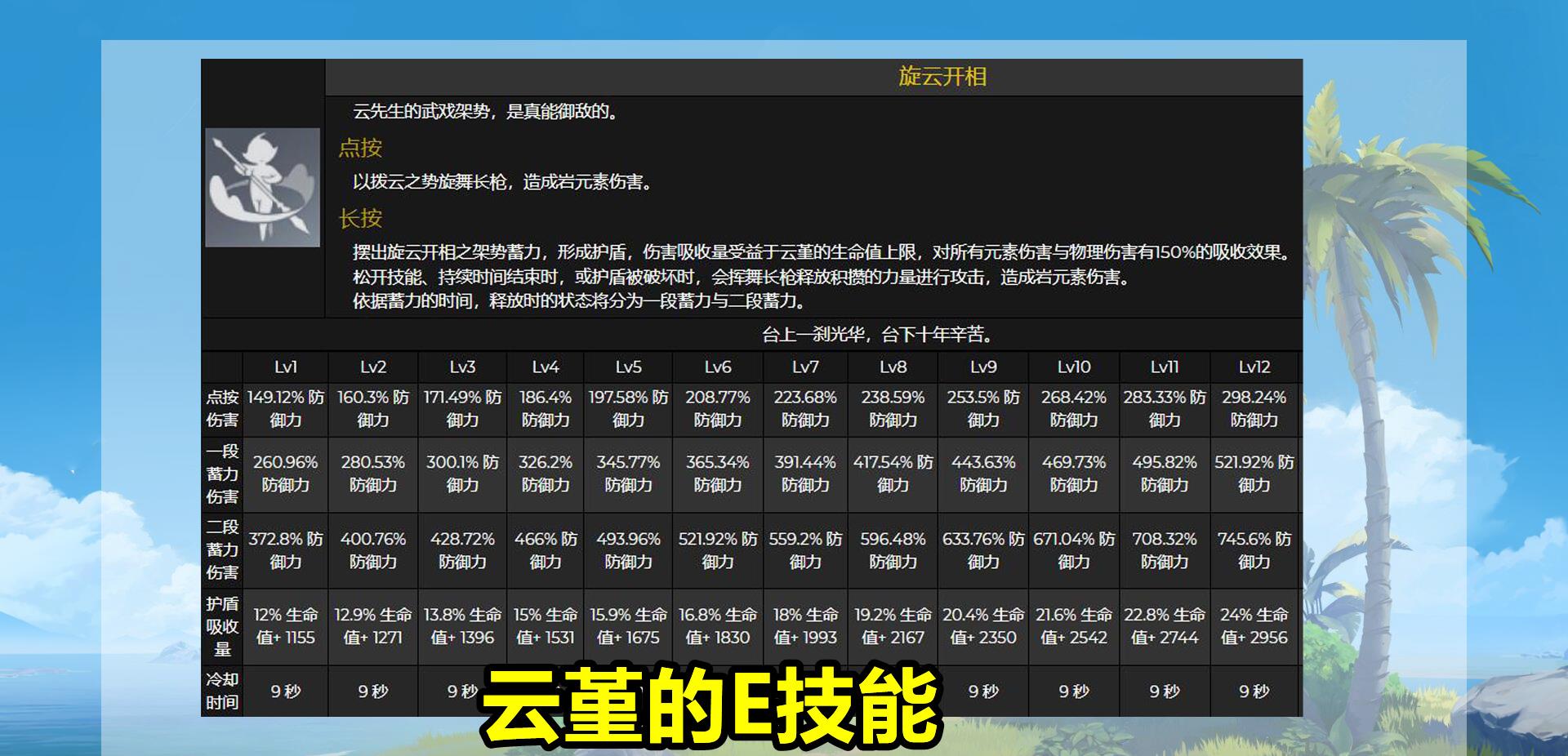Click the 24% 生命值+ 2956 cell
The image size is (1568, 756).
pyautogui.click(x=1254, y=627)
